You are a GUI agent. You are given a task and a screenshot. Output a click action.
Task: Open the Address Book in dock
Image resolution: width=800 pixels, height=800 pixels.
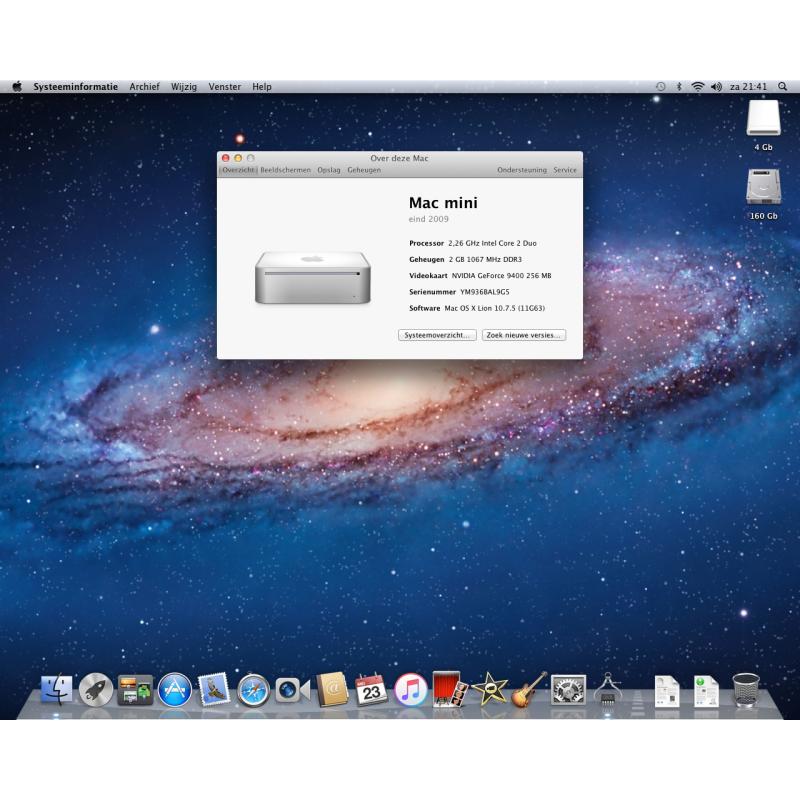pos(332,690)
